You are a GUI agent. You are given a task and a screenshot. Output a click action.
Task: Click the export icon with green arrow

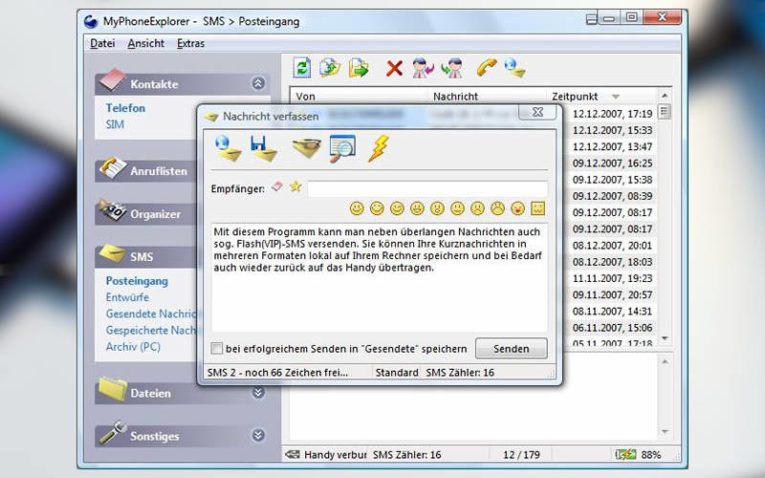pos(359,68)
